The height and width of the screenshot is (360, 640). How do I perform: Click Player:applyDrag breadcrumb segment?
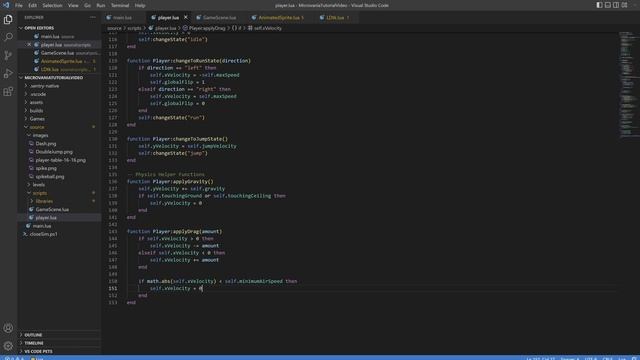pos(204,28)
